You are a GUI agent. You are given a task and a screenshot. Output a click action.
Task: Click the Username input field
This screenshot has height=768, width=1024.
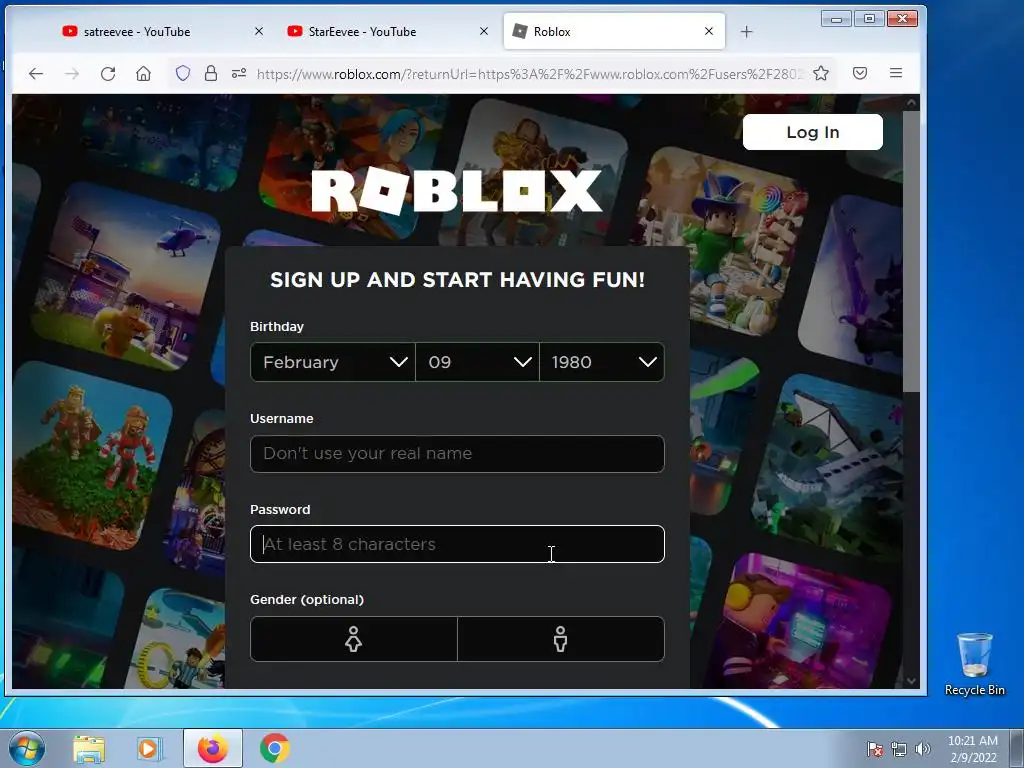point(457,454)
